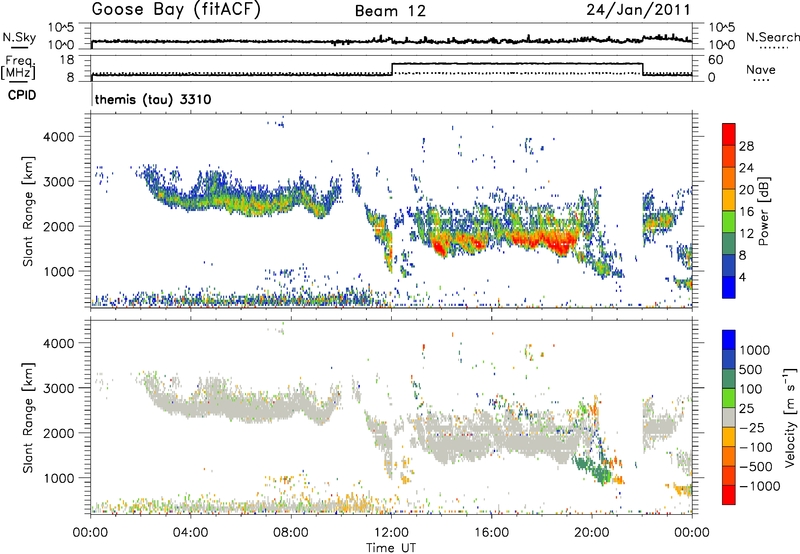
Task: Click the "4000" tick on the power panel axis
Action: click(x=58, y=137)
